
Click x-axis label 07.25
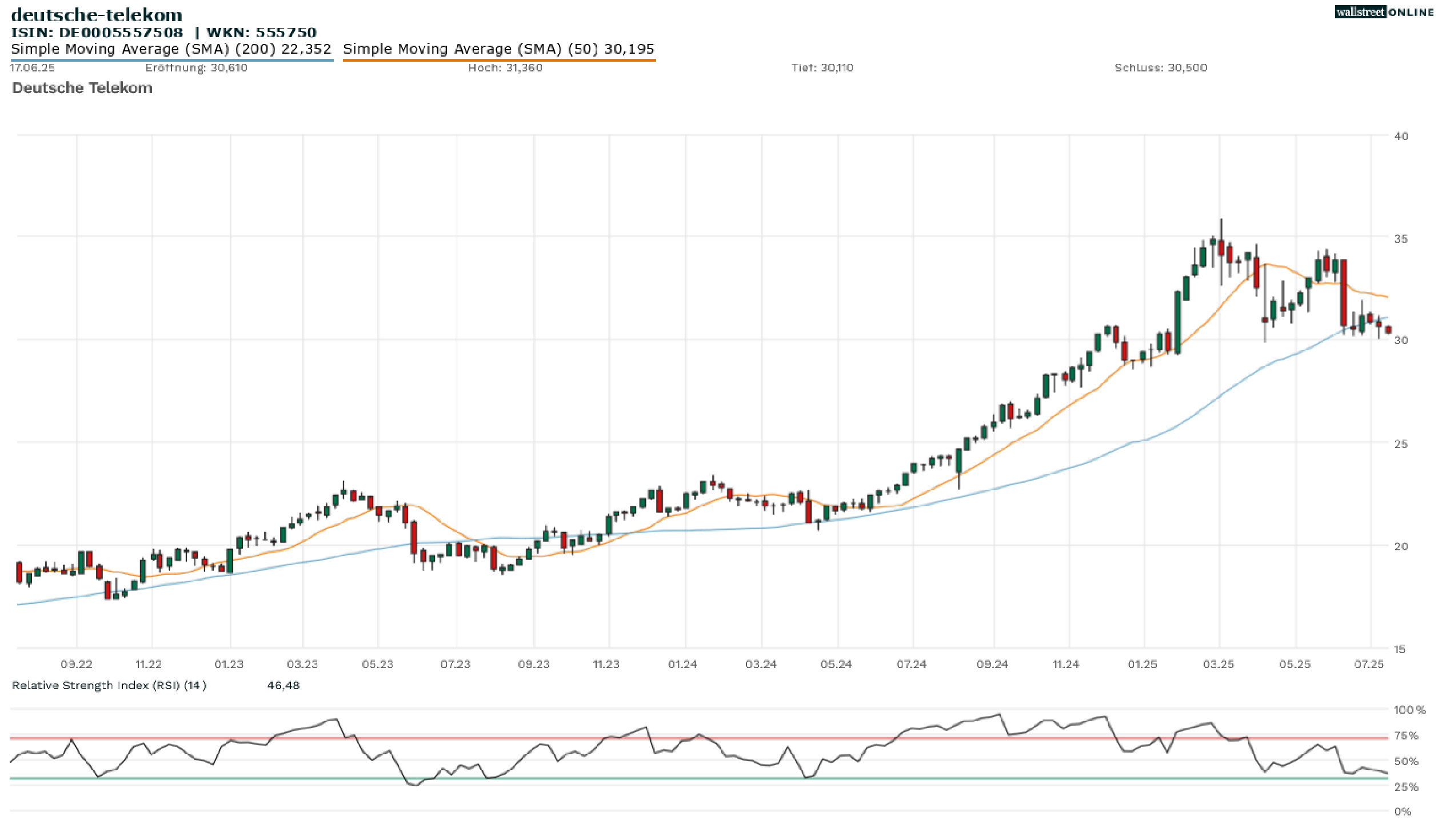[1369, 665]
